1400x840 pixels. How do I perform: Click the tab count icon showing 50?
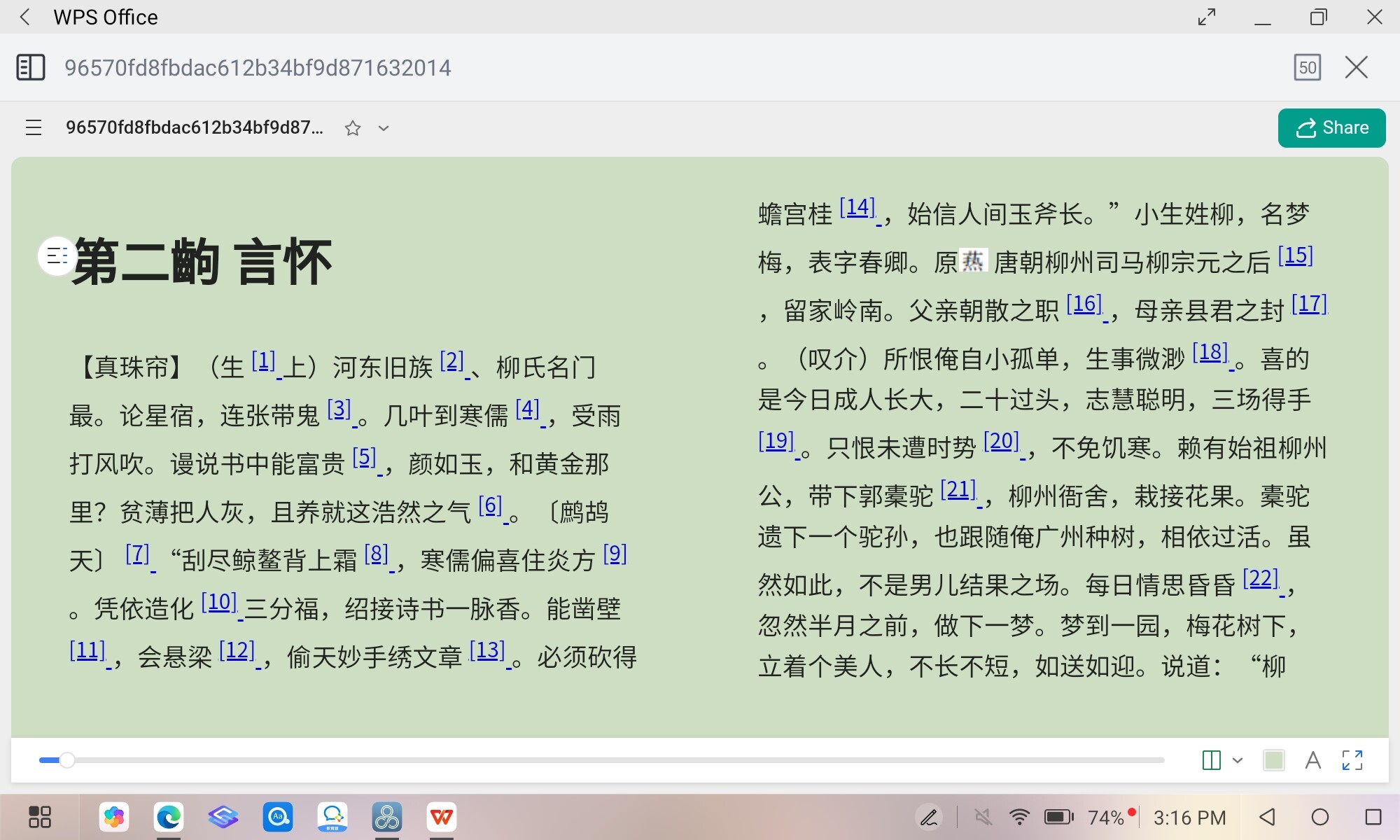(x=1307, y=68)
